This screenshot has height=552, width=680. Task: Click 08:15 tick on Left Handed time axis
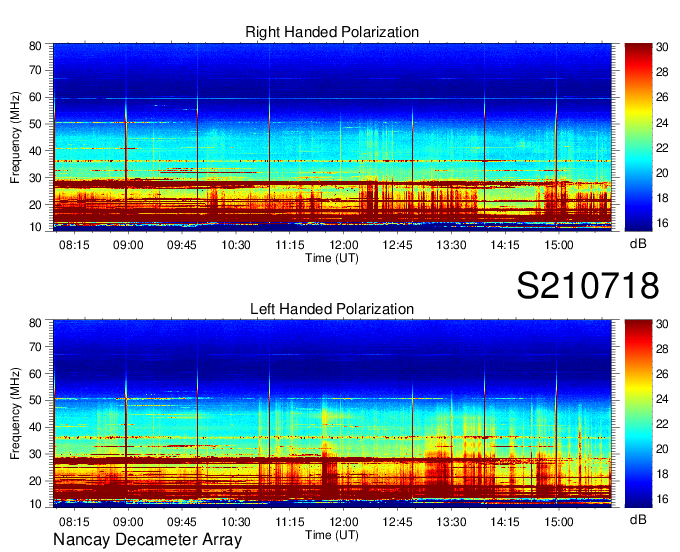(74, 522)
